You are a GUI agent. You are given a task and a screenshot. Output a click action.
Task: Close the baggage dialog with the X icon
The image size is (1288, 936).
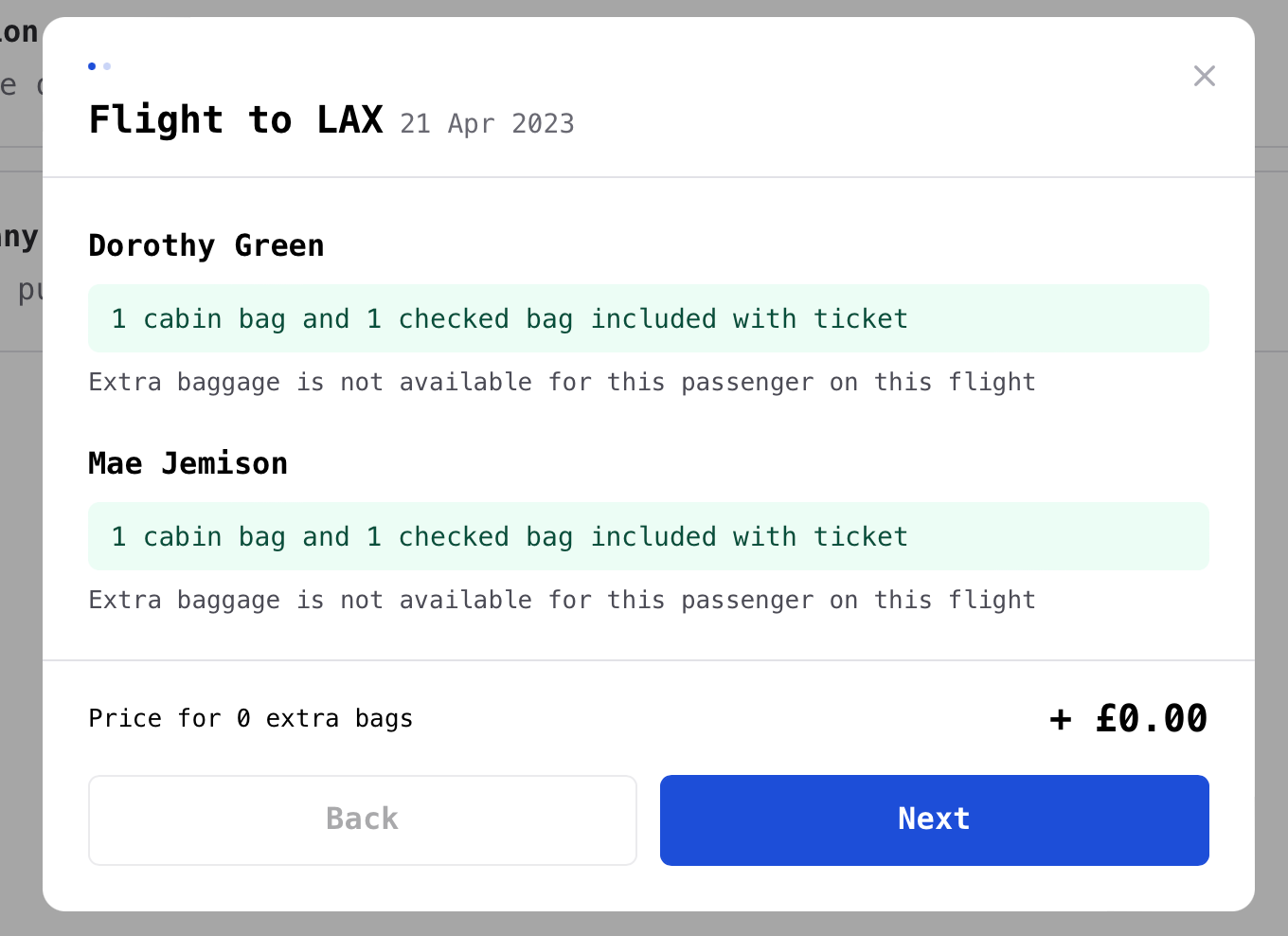[1204, 76]
